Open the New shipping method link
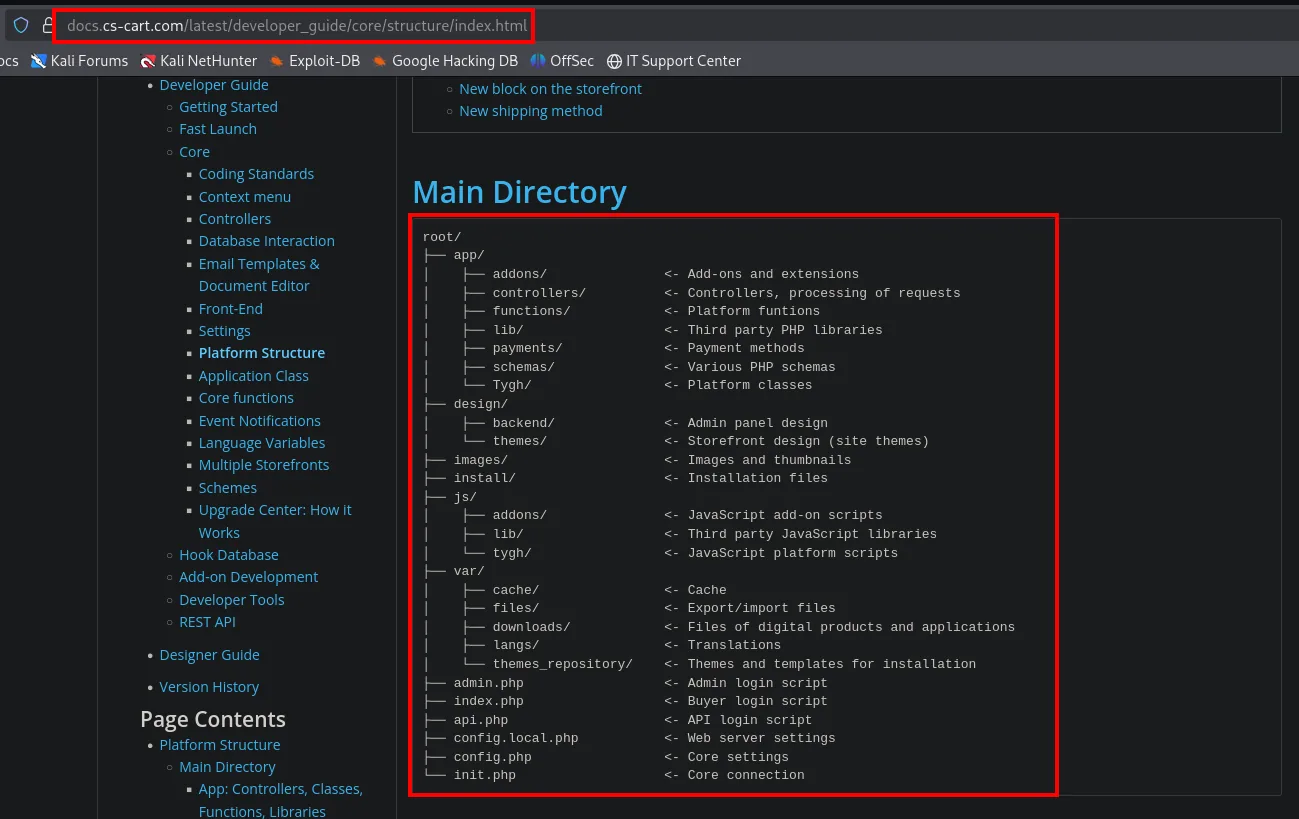Screen dimensions: 1299x819 tap(531, 111)
